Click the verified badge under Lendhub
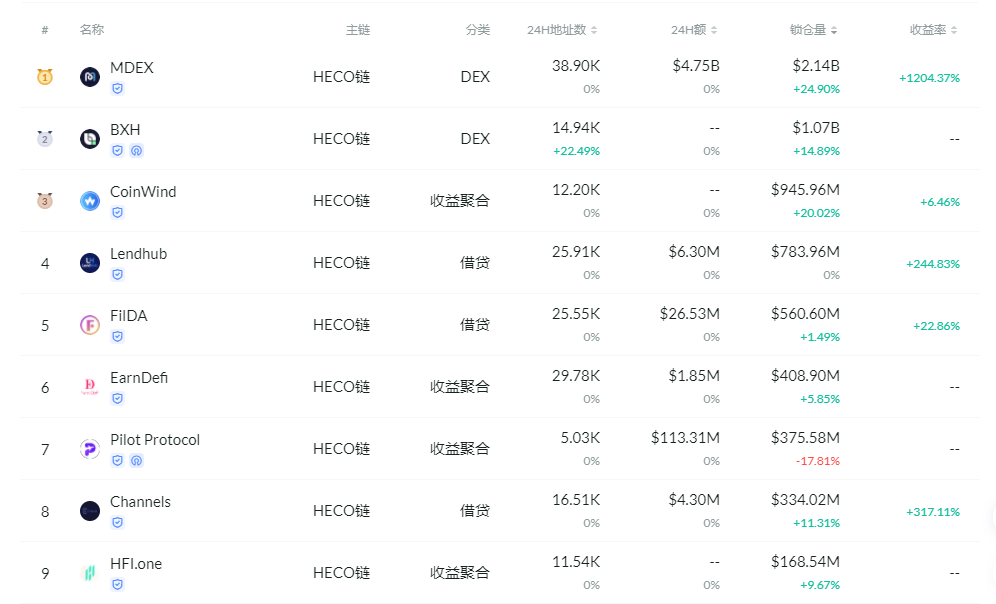The height and width of the screenshot is (604, 996). [x=118, y=275]
